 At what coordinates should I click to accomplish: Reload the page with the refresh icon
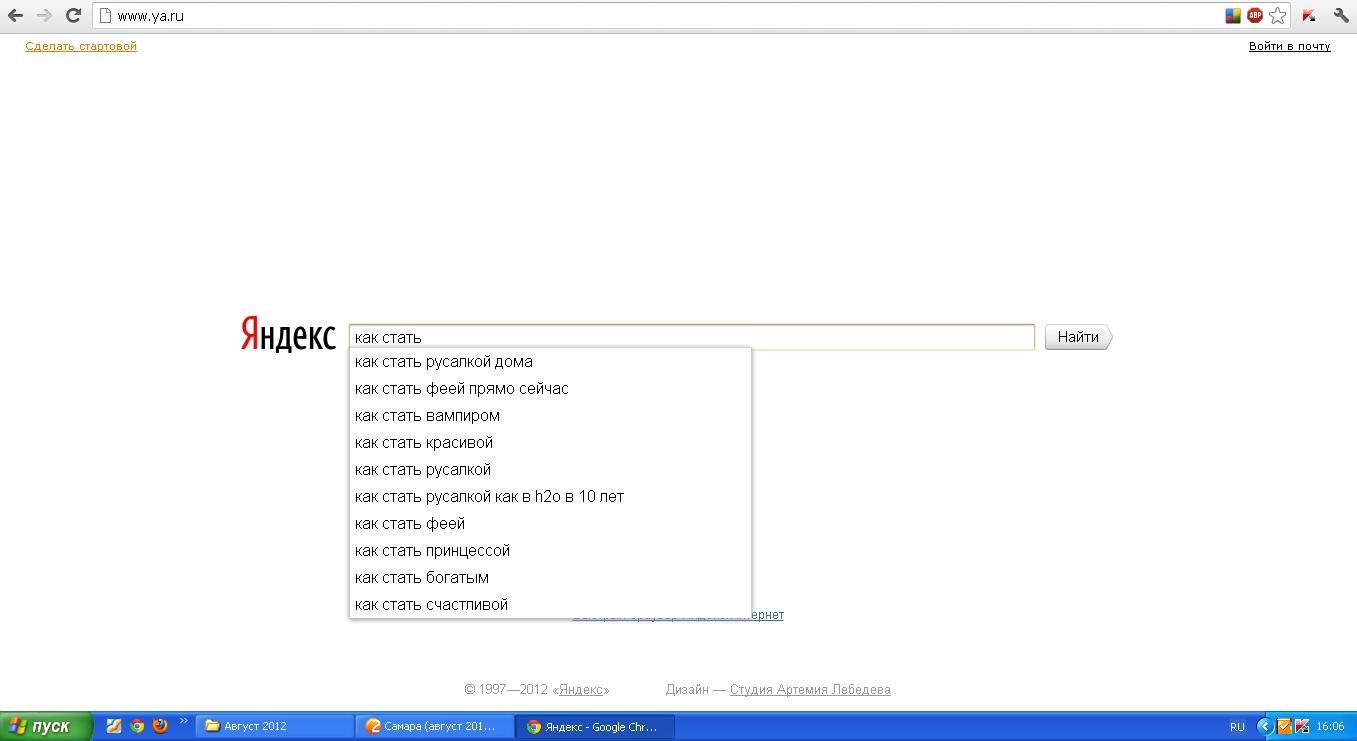73,16
